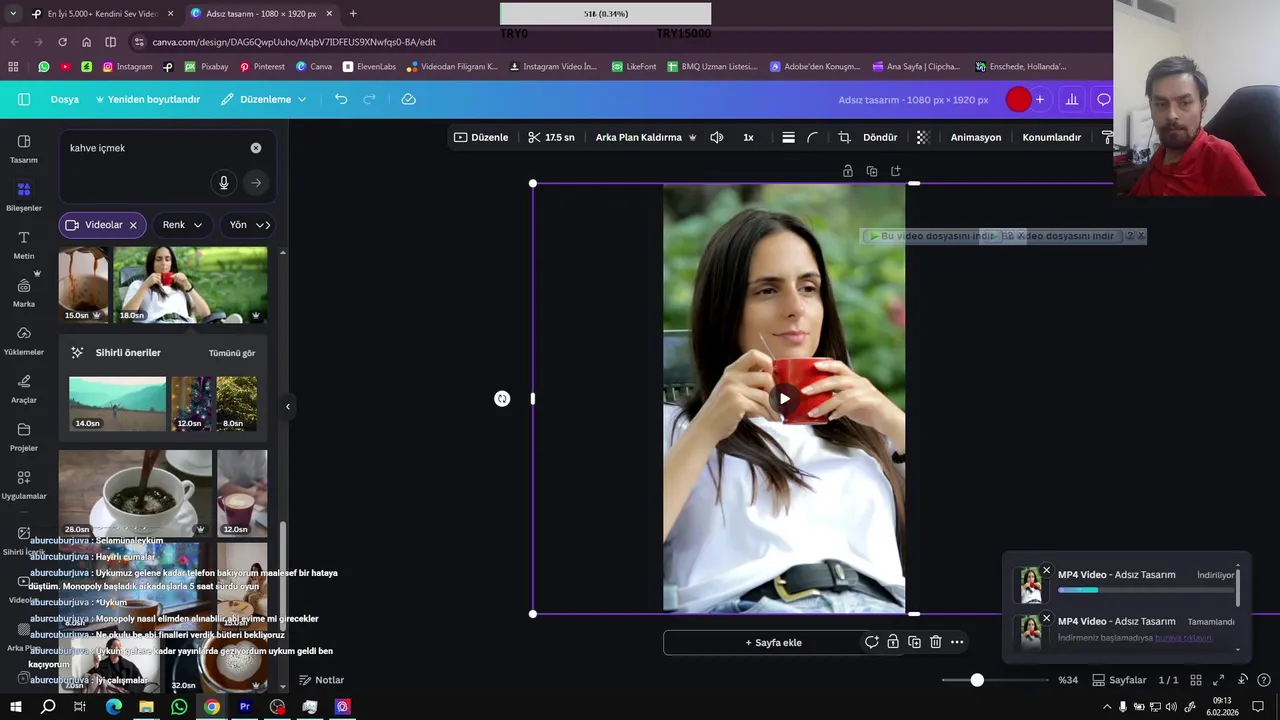The height and width of the screenshot is (720, 1280).
Task: Open the Bileşenler panel
Action: pos(24,196)
